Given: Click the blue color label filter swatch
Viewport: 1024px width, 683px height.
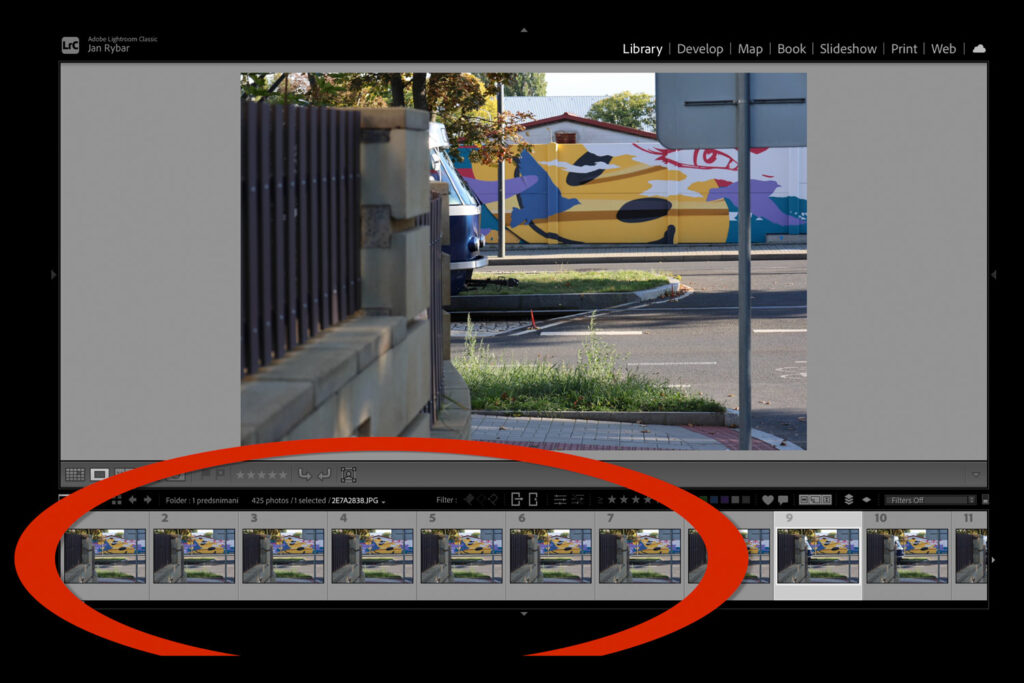Looking at the screenshot, I should (714, 500).
